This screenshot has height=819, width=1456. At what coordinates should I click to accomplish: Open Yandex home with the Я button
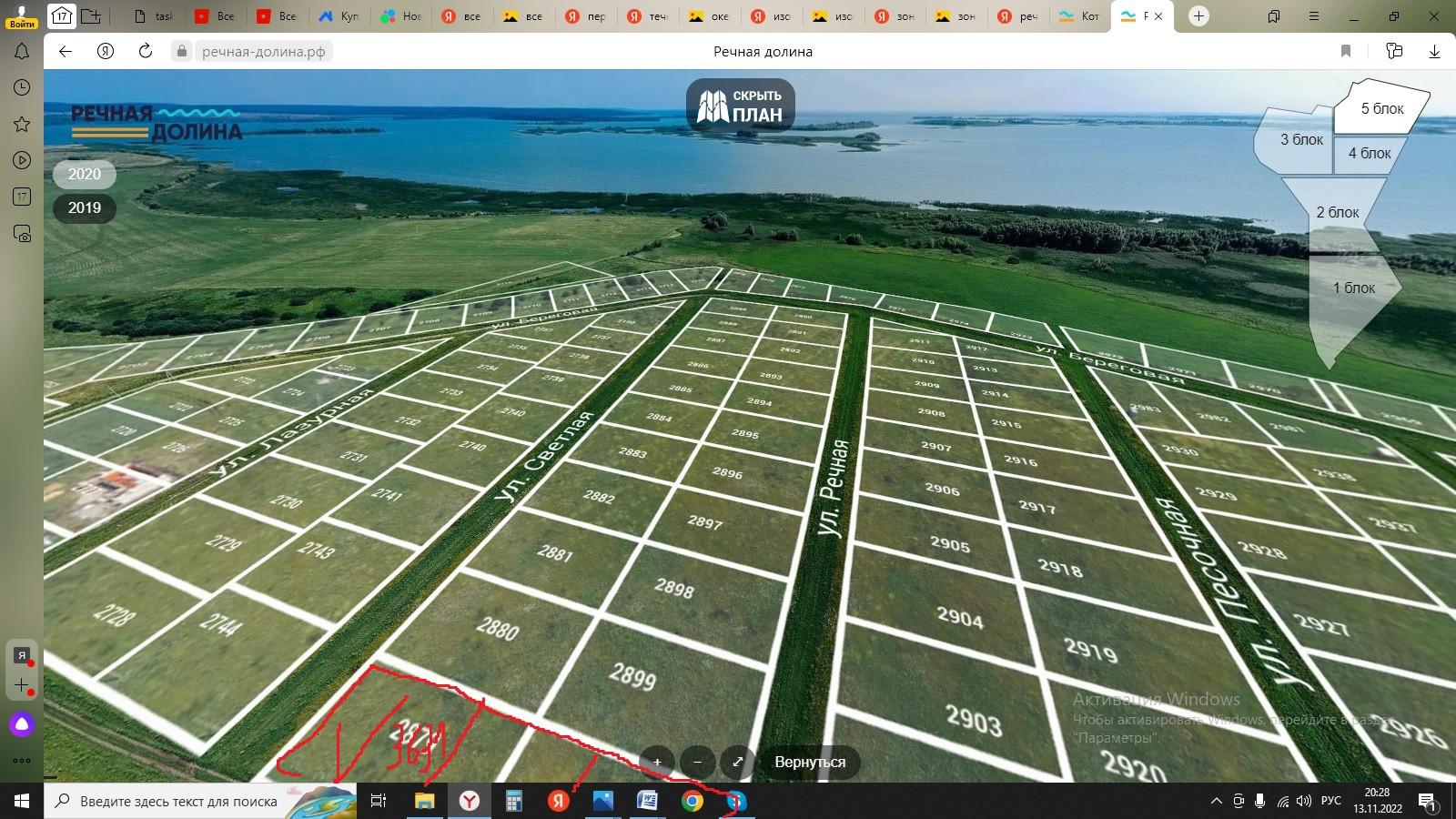pyautogui.click(x=106, y=51)
